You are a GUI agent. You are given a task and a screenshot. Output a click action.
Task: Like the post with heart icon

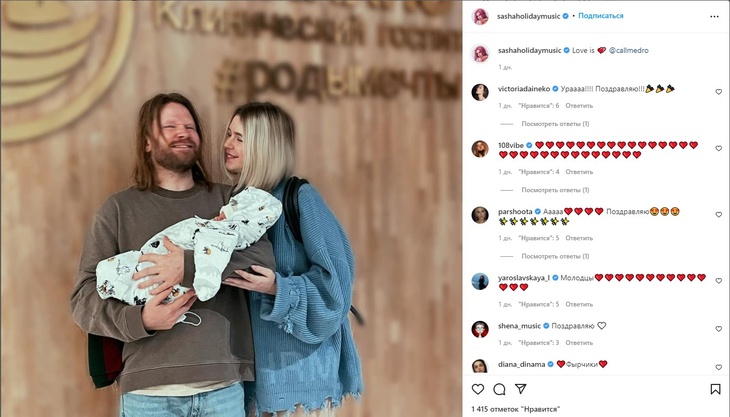click(x=478, y=389)
